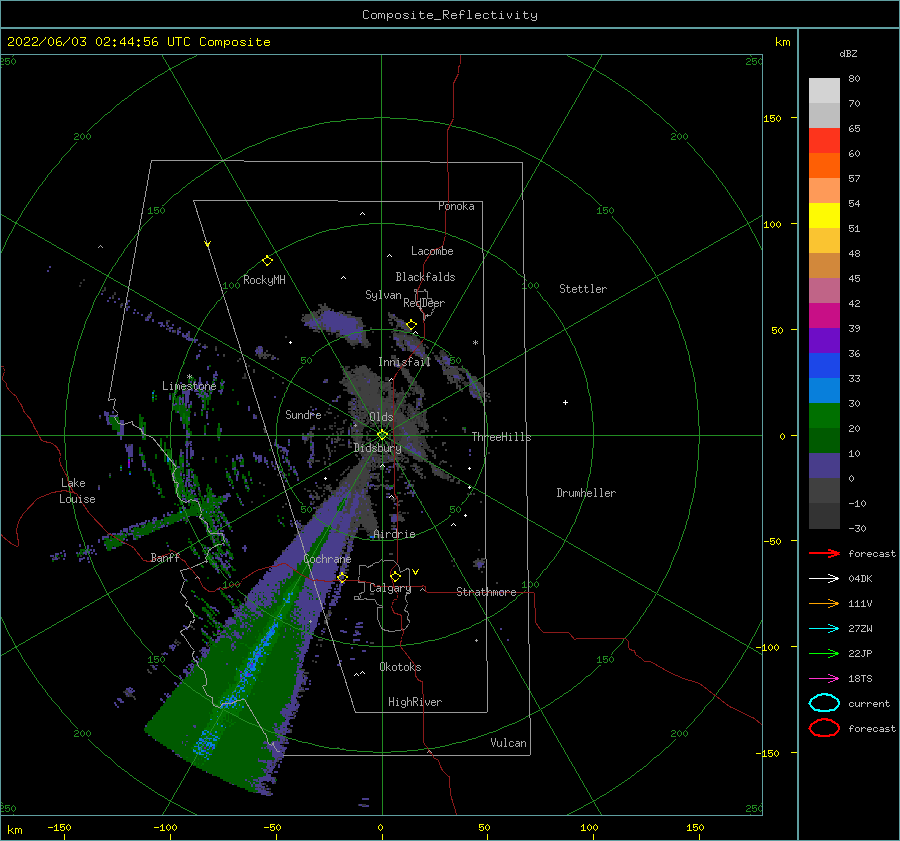Click the cyan 27ZW arrow icon
The width and height of the screenshot is (900, 841).
coord(824,629)
